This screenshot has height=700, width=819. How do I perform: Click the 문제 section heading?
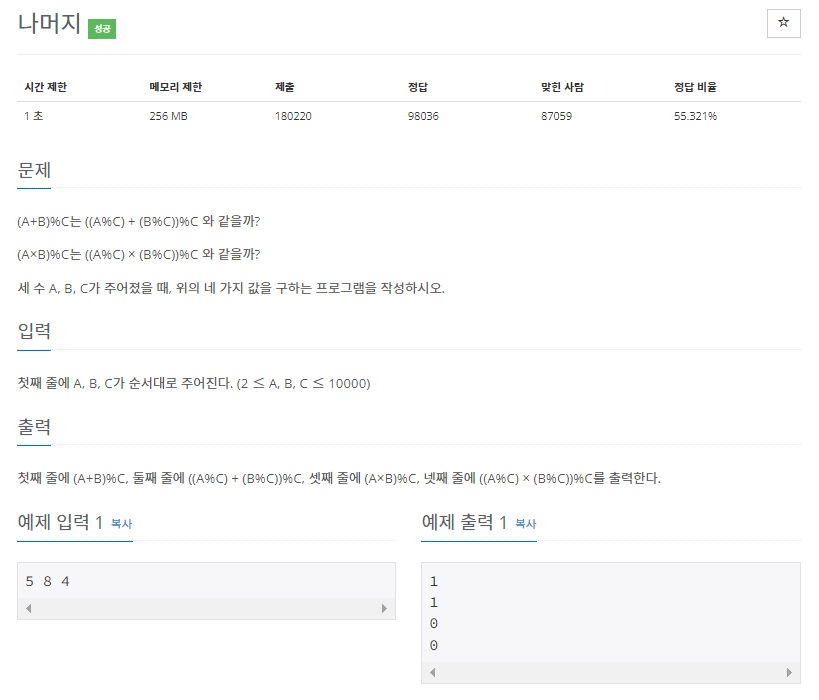[x=34, y=170]
